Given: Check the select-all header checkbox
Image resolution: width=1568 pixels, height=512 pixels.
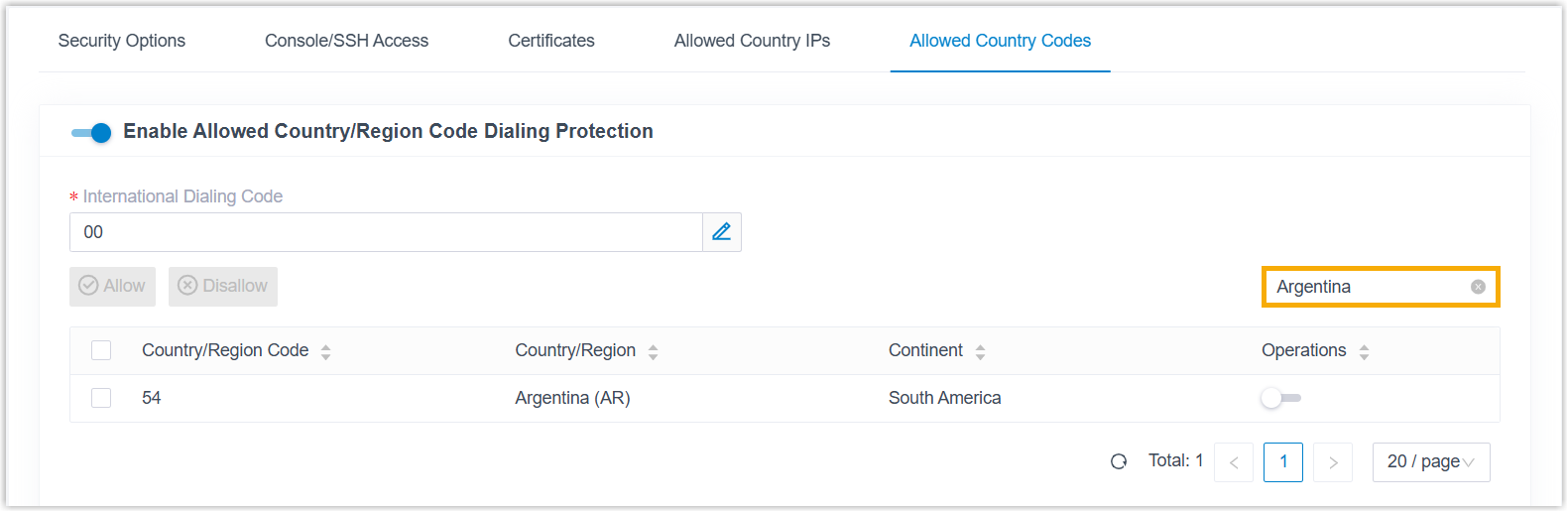Looking at the screenshot, I should pos(101,350).
